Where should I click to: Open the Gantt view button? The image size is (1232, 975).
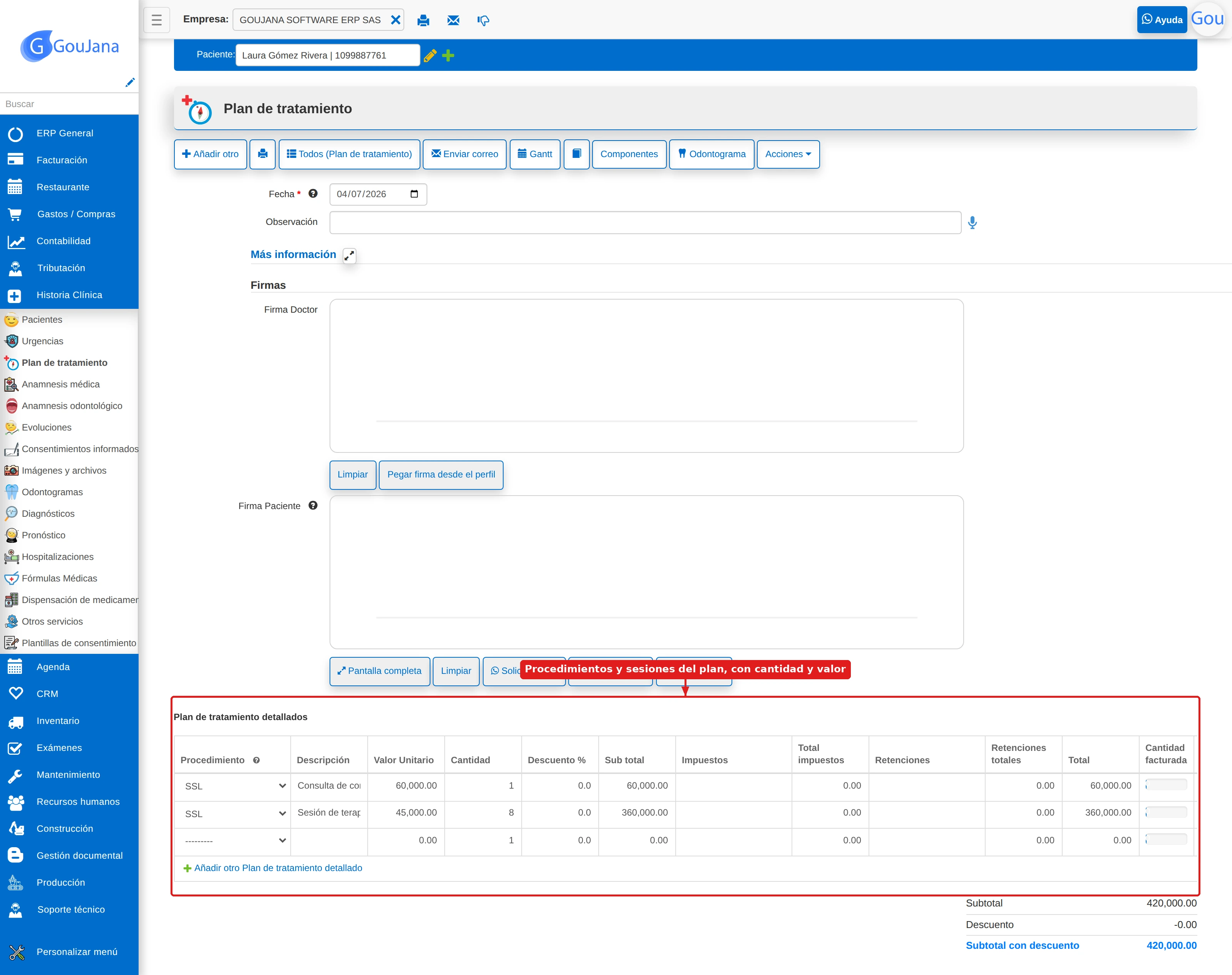tap(535, 154)
